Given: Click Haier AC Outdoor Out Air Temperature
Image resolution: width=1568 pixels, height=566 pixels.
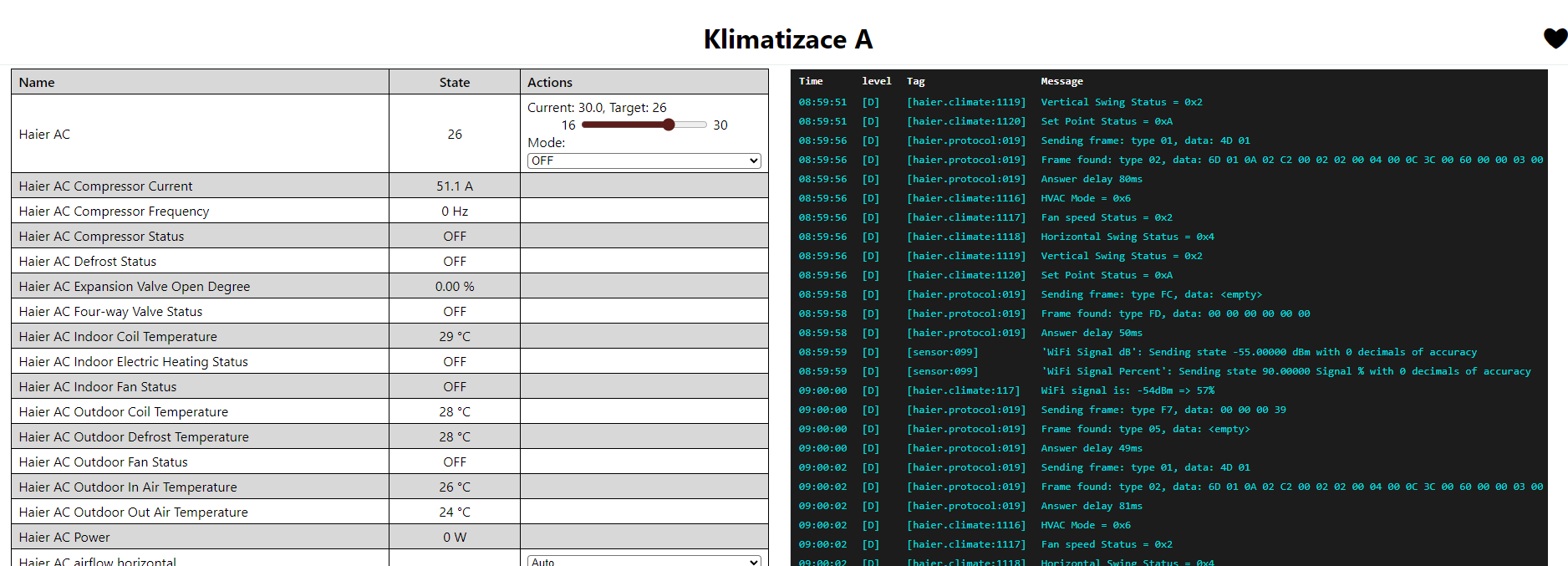Looking at the screenshot, I should tap(134, 512).
